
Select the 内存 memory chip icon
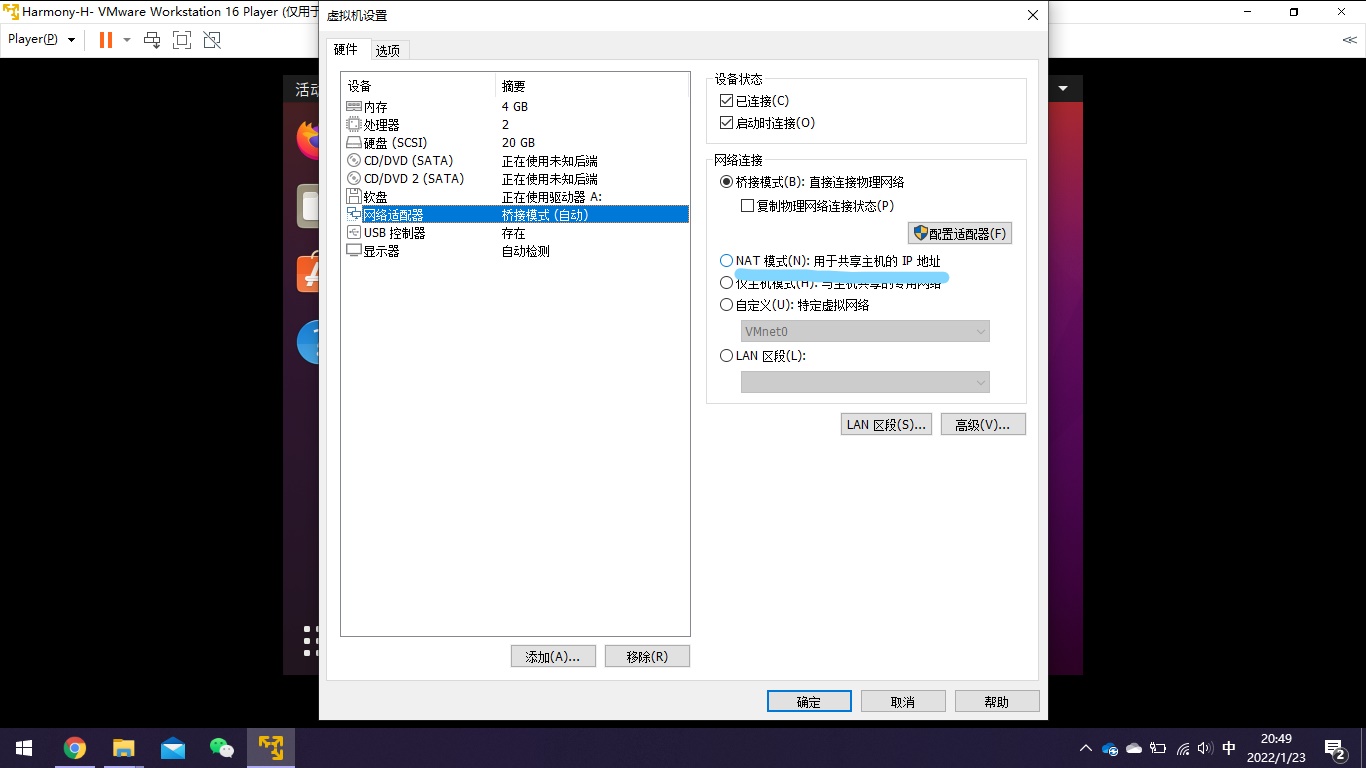tap(354, 106)
